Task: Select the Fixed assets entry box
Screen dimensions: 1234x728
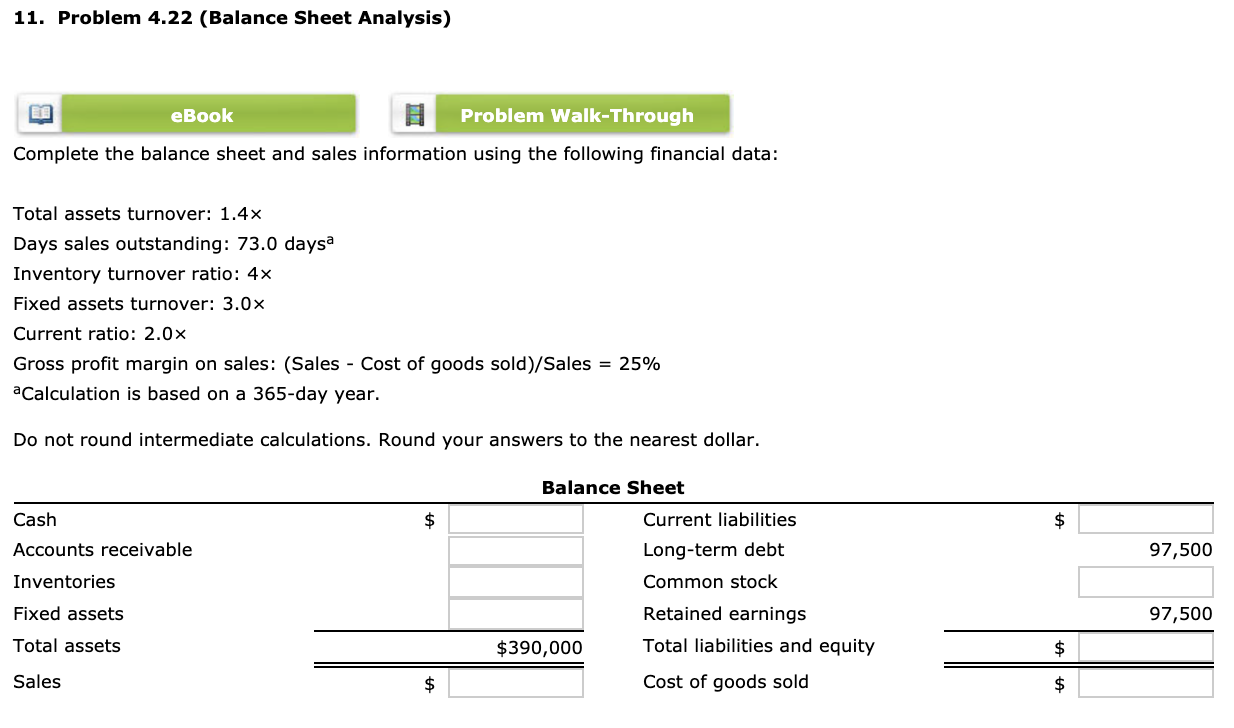Action: (x=515, y=614)
